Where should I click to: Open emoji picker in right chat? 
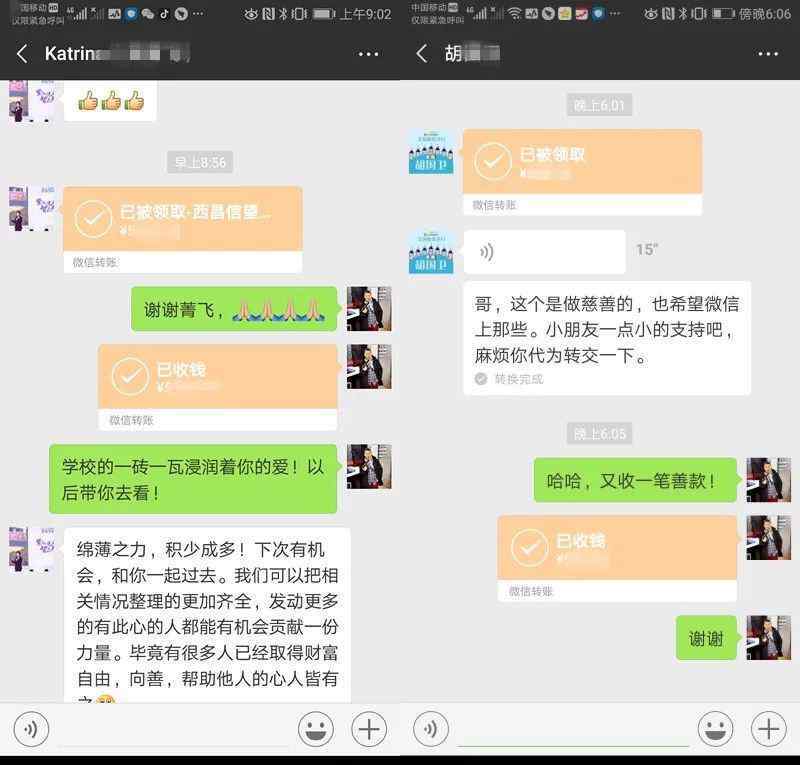pos(715,729)
